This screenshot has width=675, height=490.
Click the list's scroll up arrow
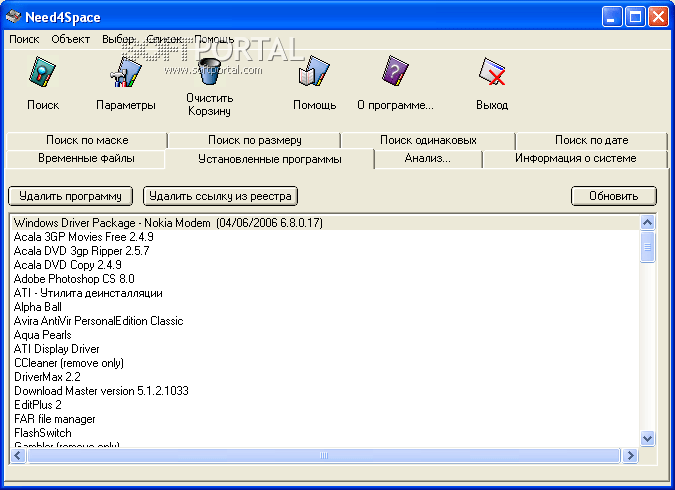647,223
